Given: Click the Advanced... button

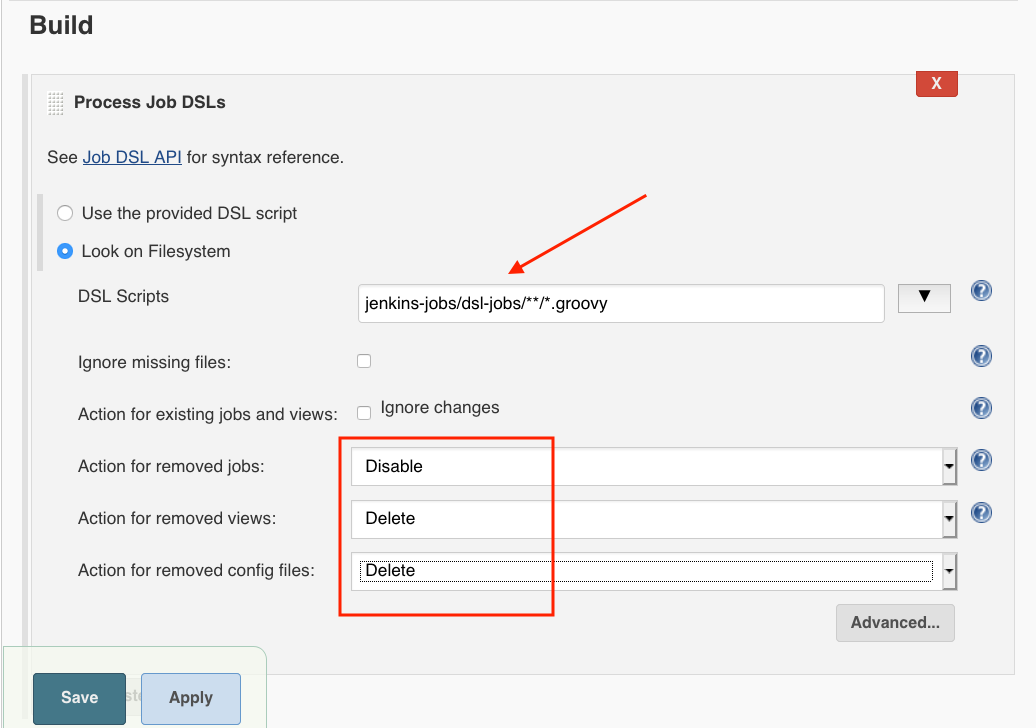Looking at the screenshot, I should (x=895, y=623).
